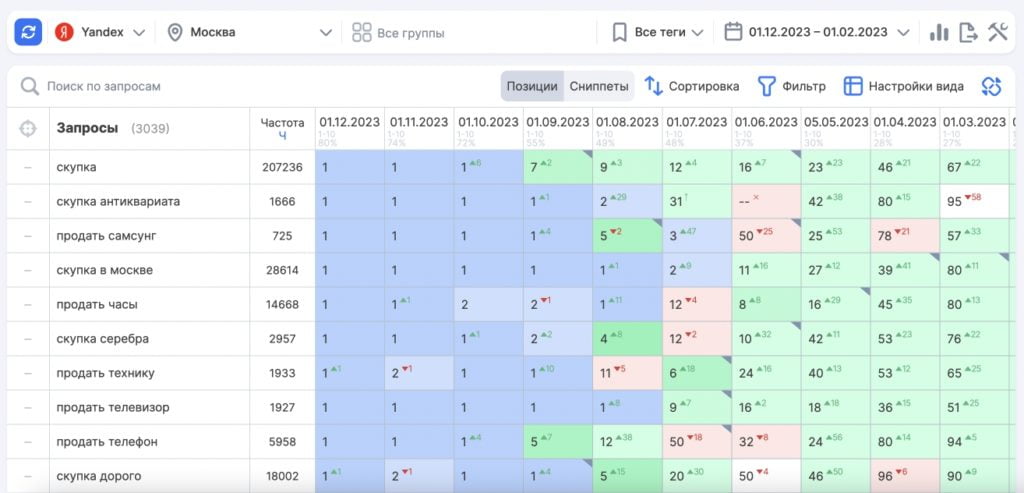This screenshot has height=493, width=1024.
Task: Open the Все теги dropdown
Action: [658, 32]
